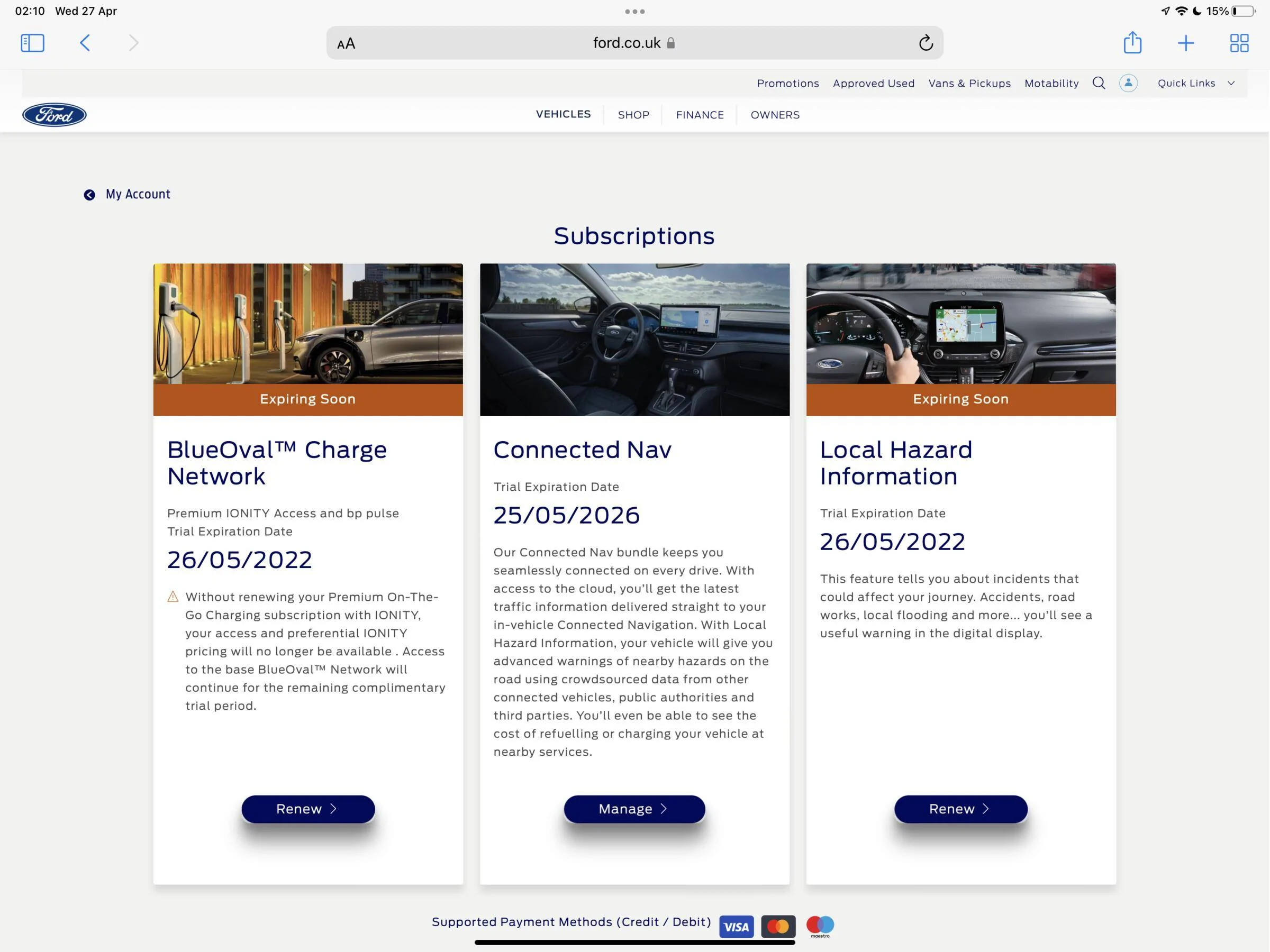Click the 25/05/2026 expiration date
Image resolution: width=1270 pixels, height=952 pixels.
[x=566, y=515]
